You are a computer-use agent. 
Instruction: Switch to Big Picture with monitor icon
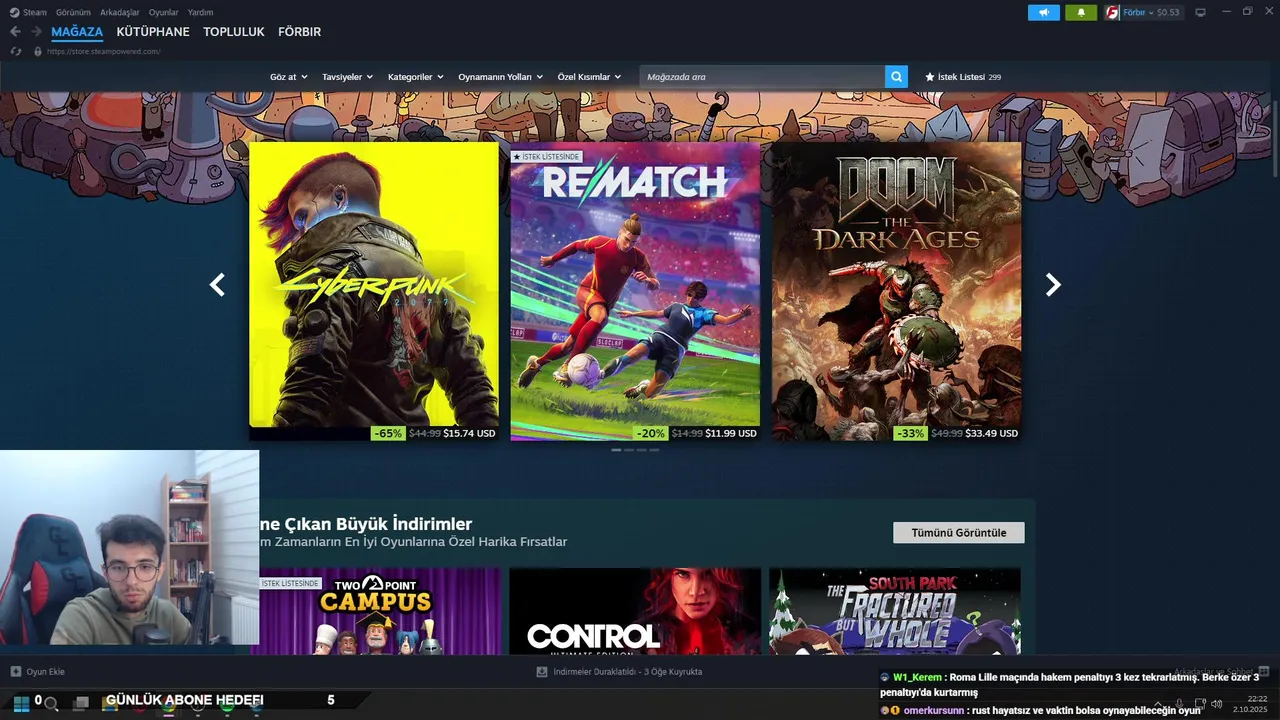coord(1200,13)
